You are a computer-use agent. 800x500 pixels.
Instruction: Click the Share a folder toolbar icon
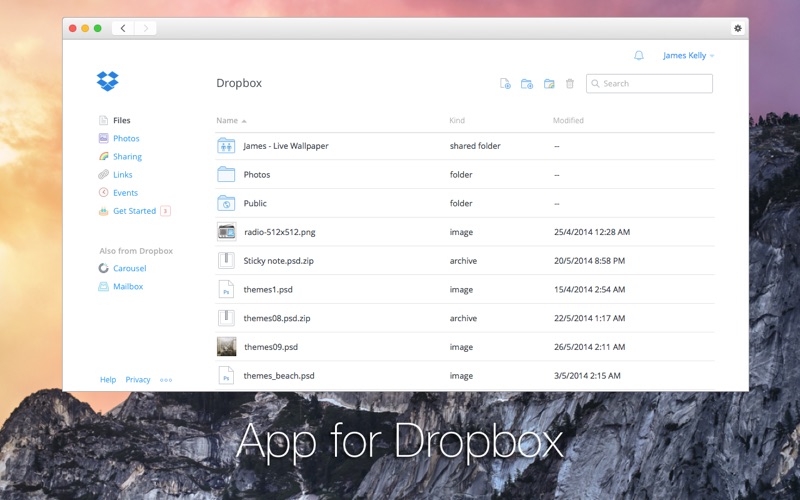[549, 84]
